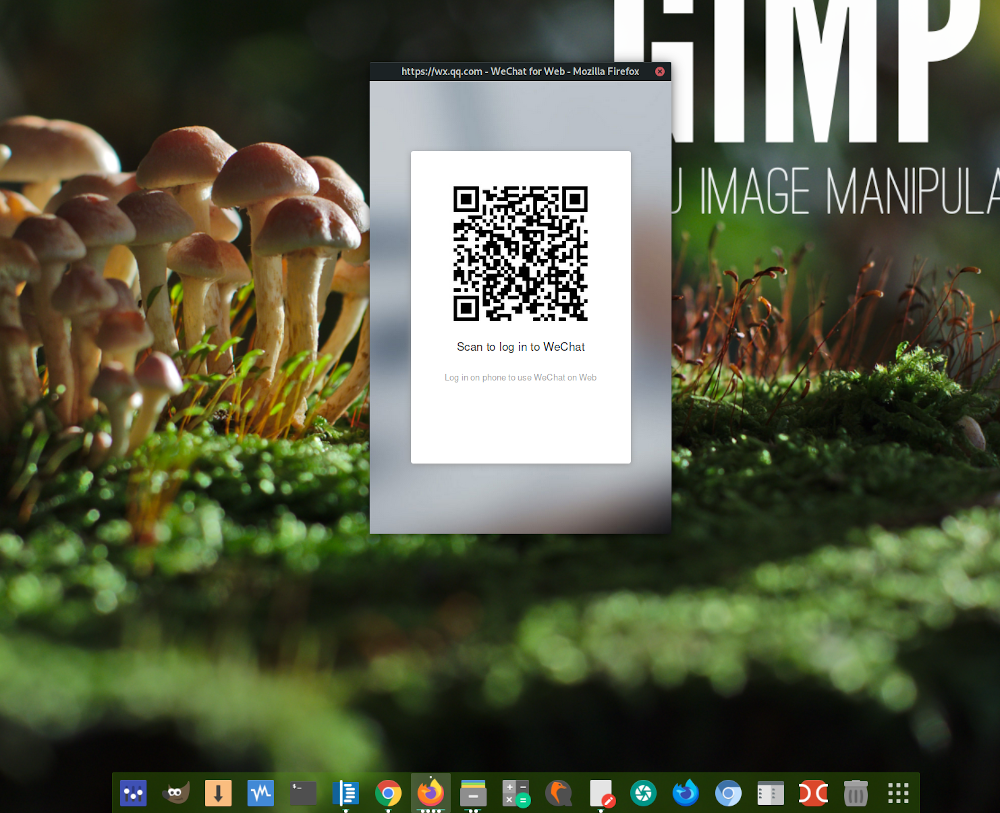The image size is (1000, 813).
Task: Open the calculator app in the dock
Action: [516, 793]
